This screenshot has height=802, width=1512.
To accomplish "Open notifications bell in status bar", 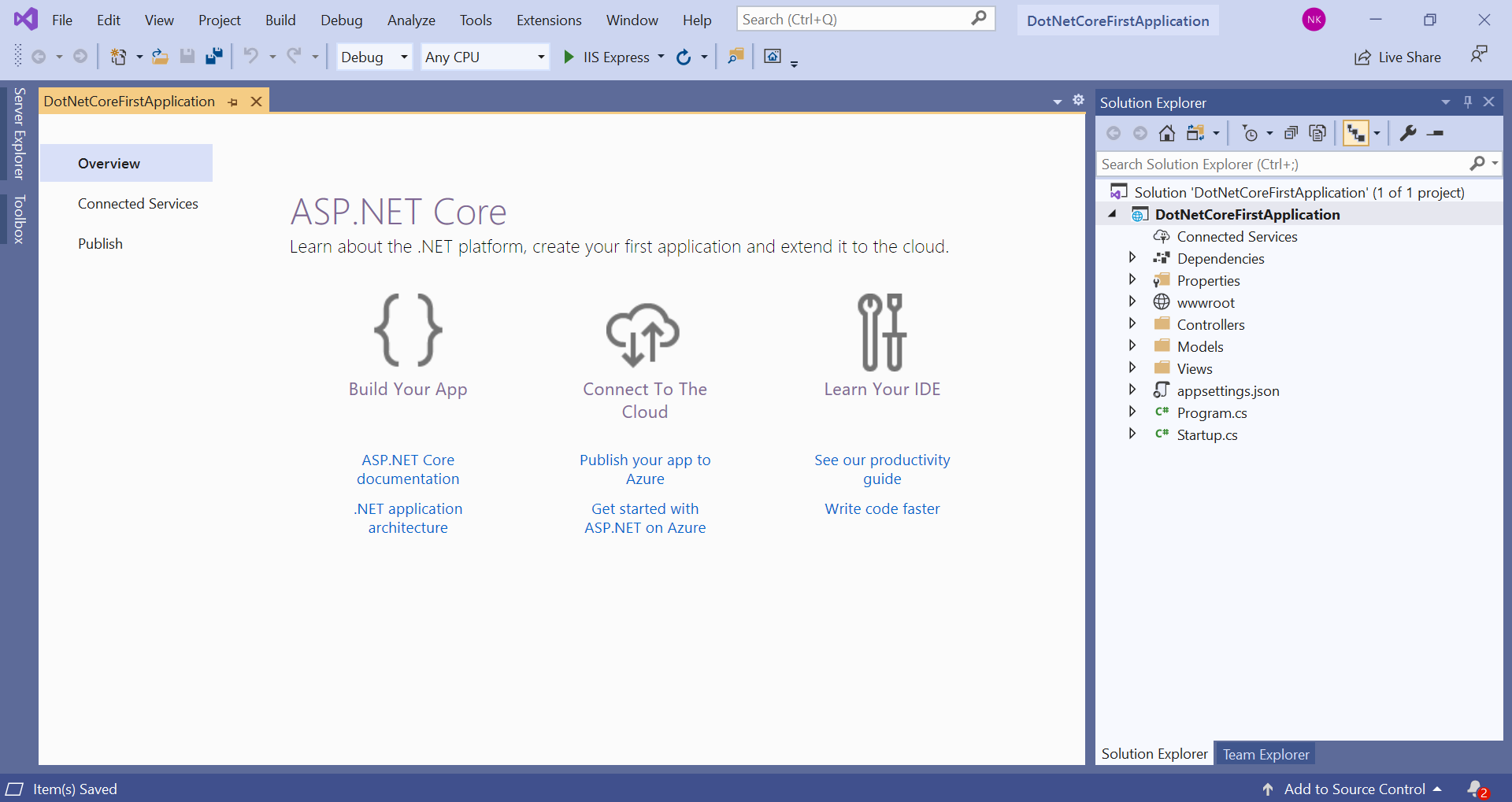I will (1477, 789).
